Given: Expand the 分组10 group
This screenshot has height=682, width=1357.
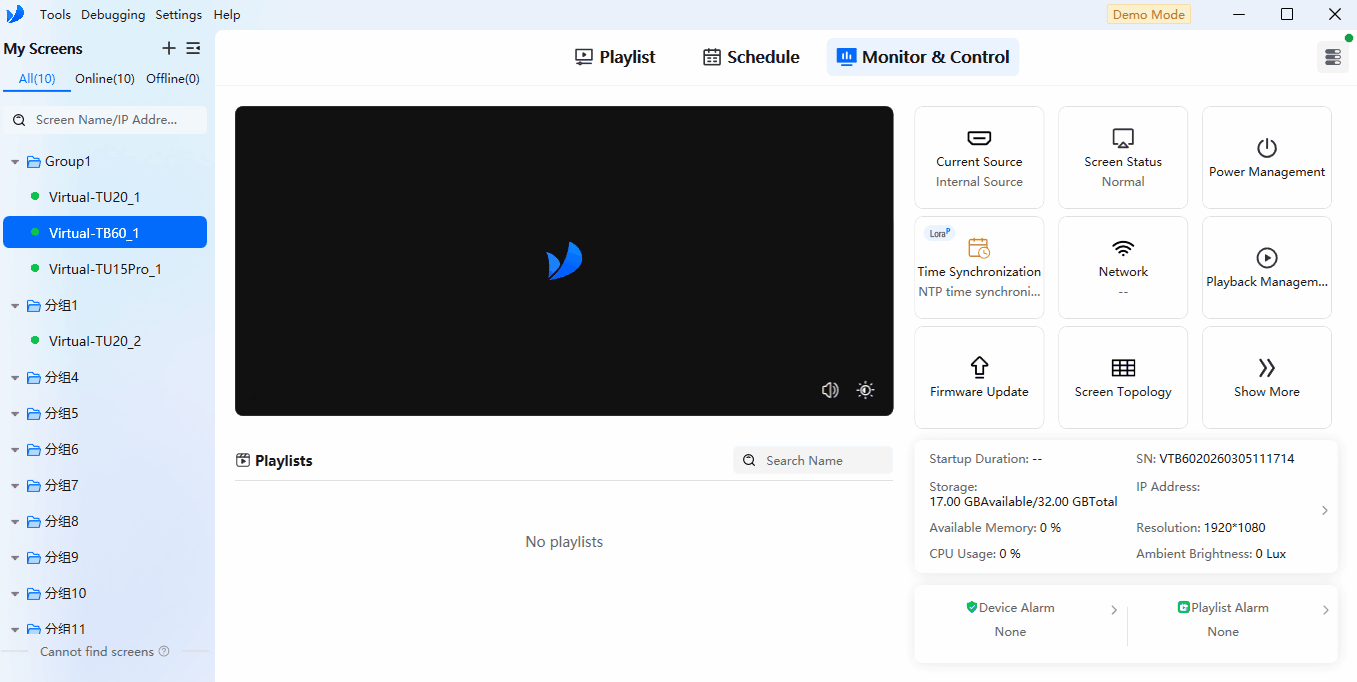Looking at the screenshot, I should tap(15, 593).
